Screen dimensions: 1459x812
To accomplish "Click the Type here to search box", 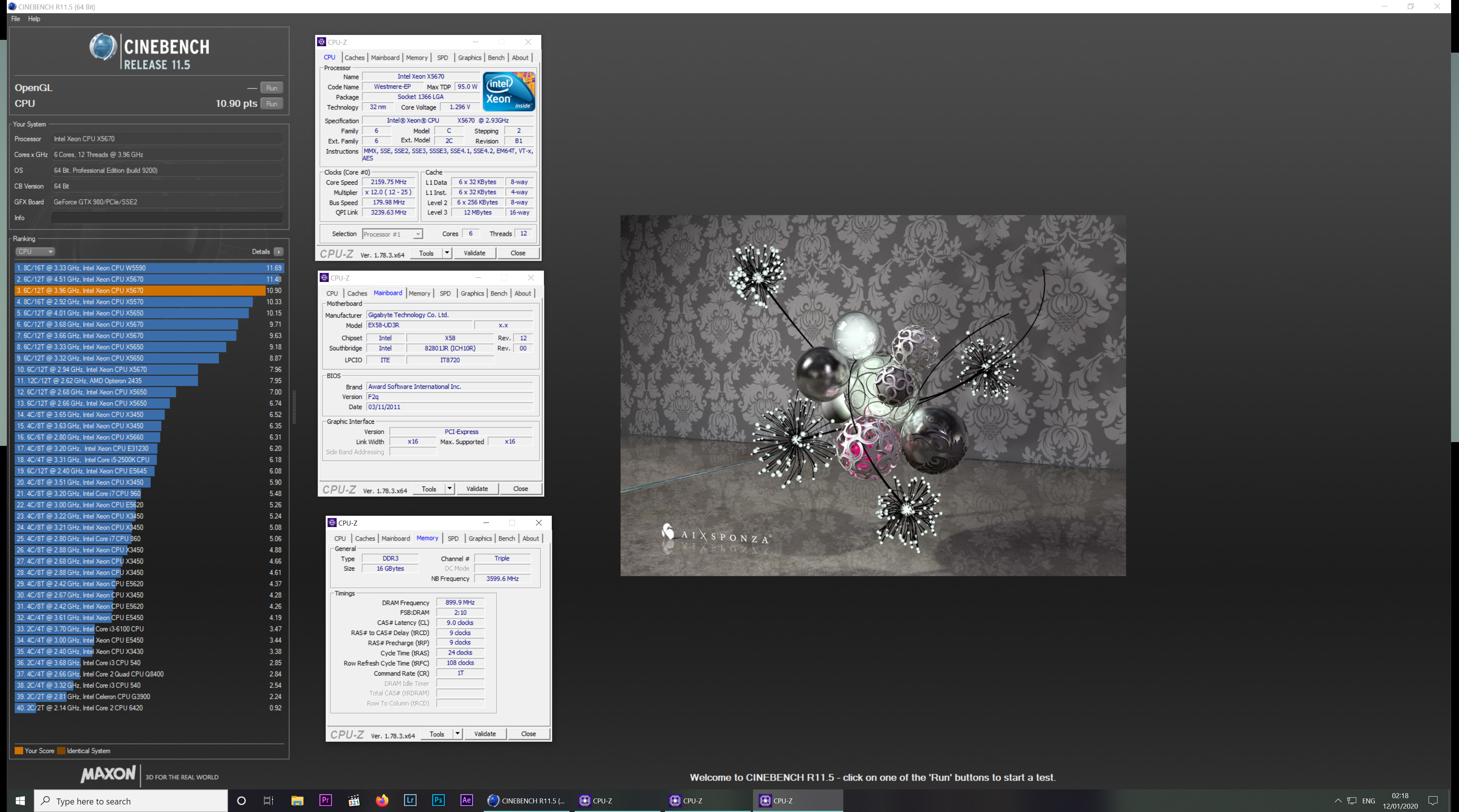I will point(131,801).
